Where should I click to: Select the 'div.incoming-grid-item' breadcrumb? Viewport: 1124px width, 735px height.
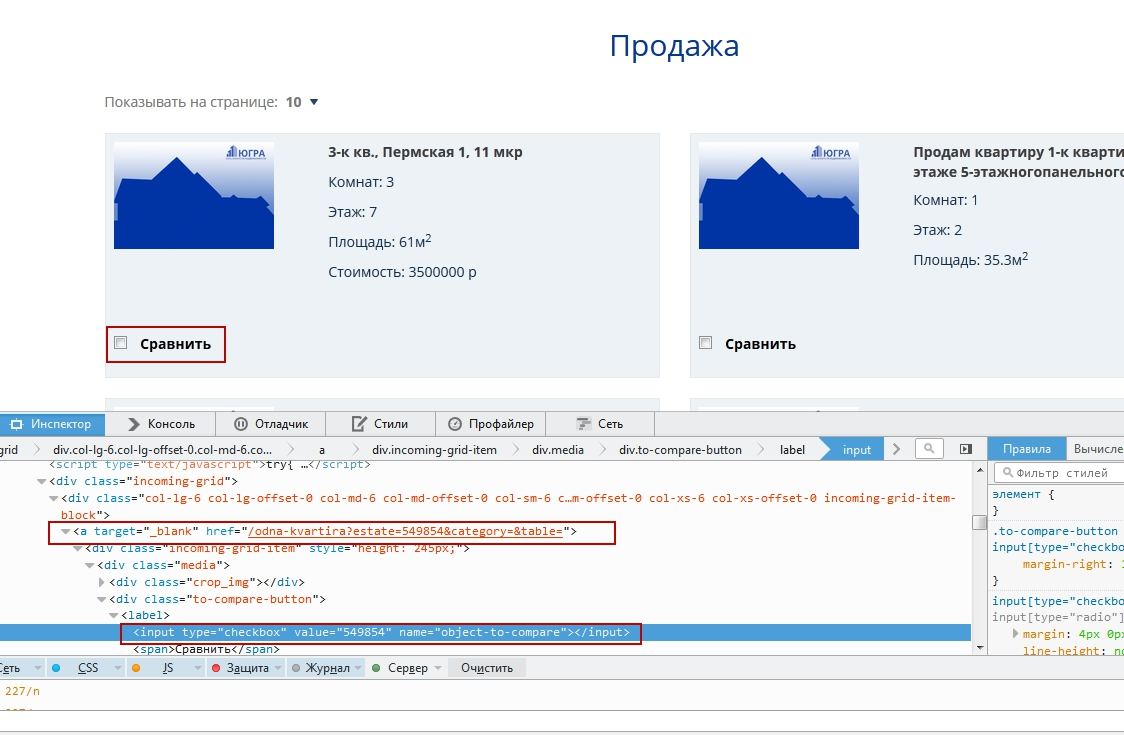[x=434, y=450]
